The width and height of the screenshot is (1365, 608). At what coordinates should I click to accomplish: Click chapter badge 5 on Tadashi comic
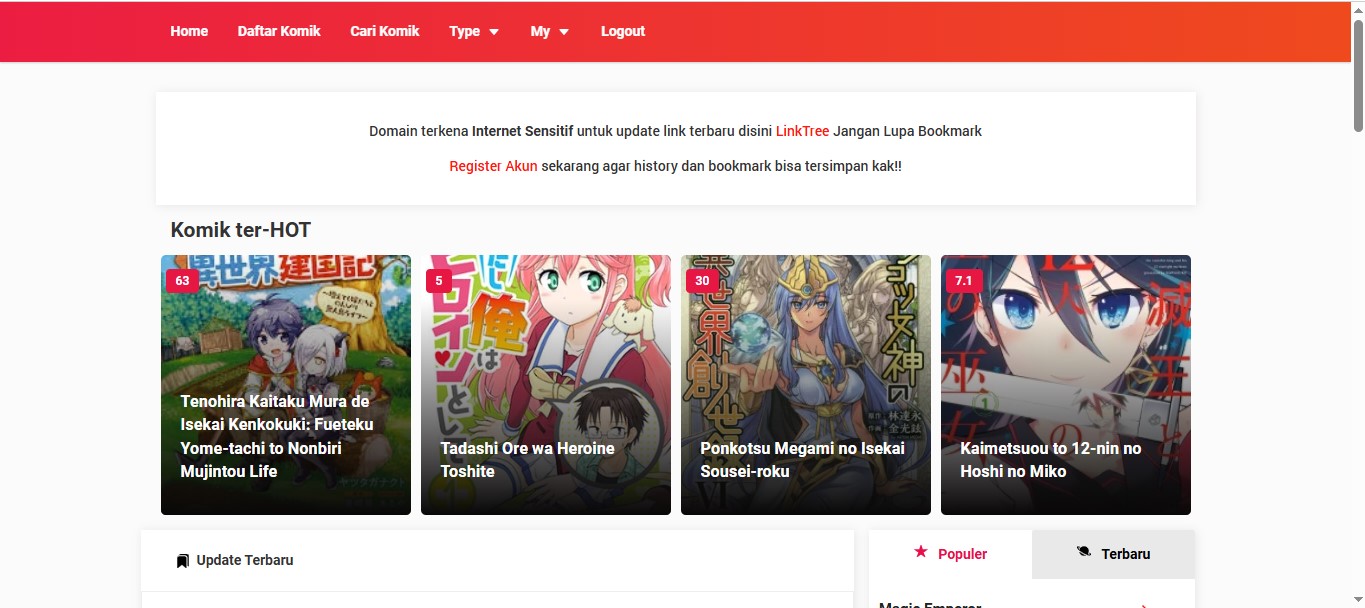tap(439, 281)
